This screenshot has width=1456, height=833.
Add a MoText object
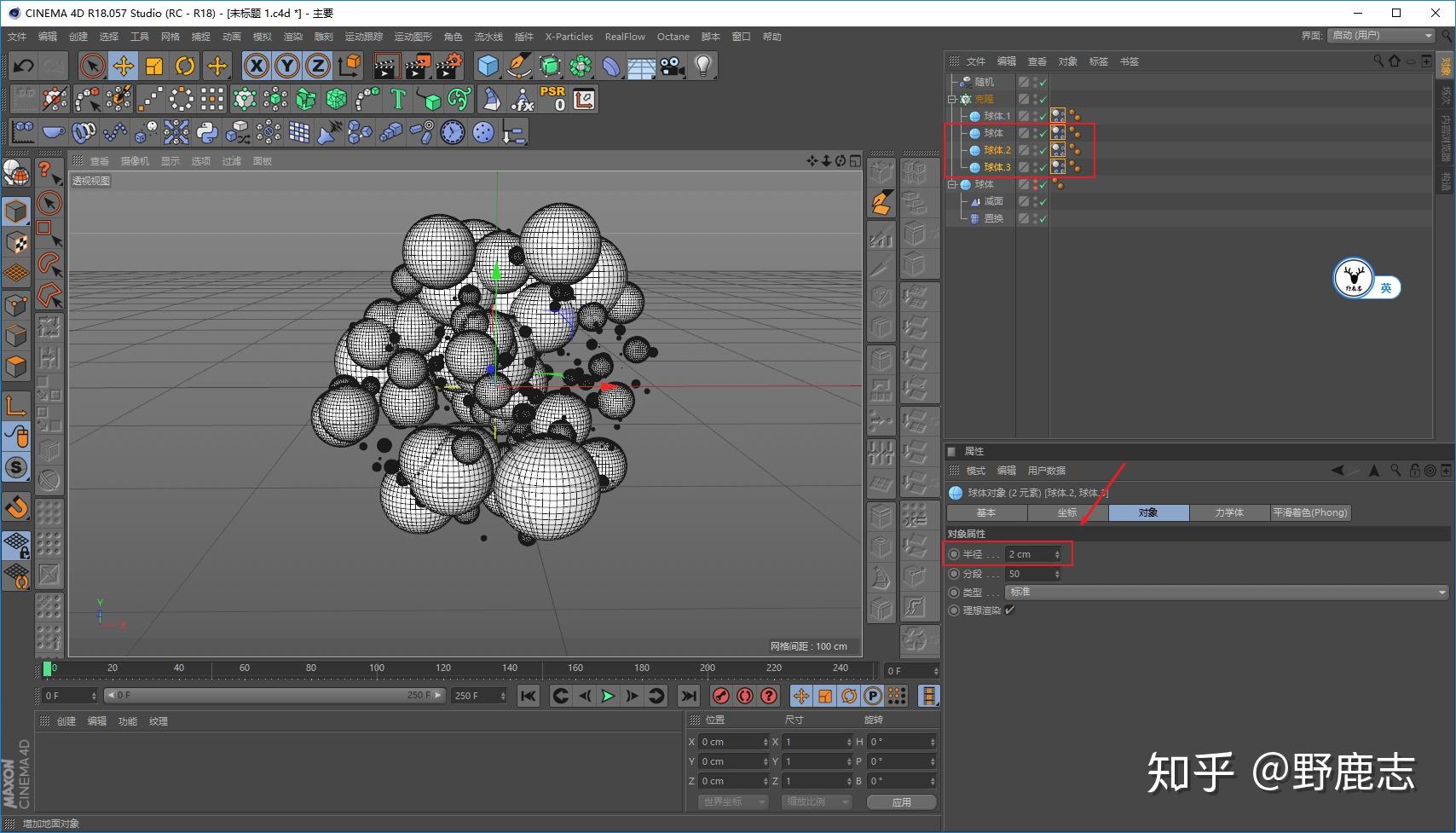coord(397,99)
